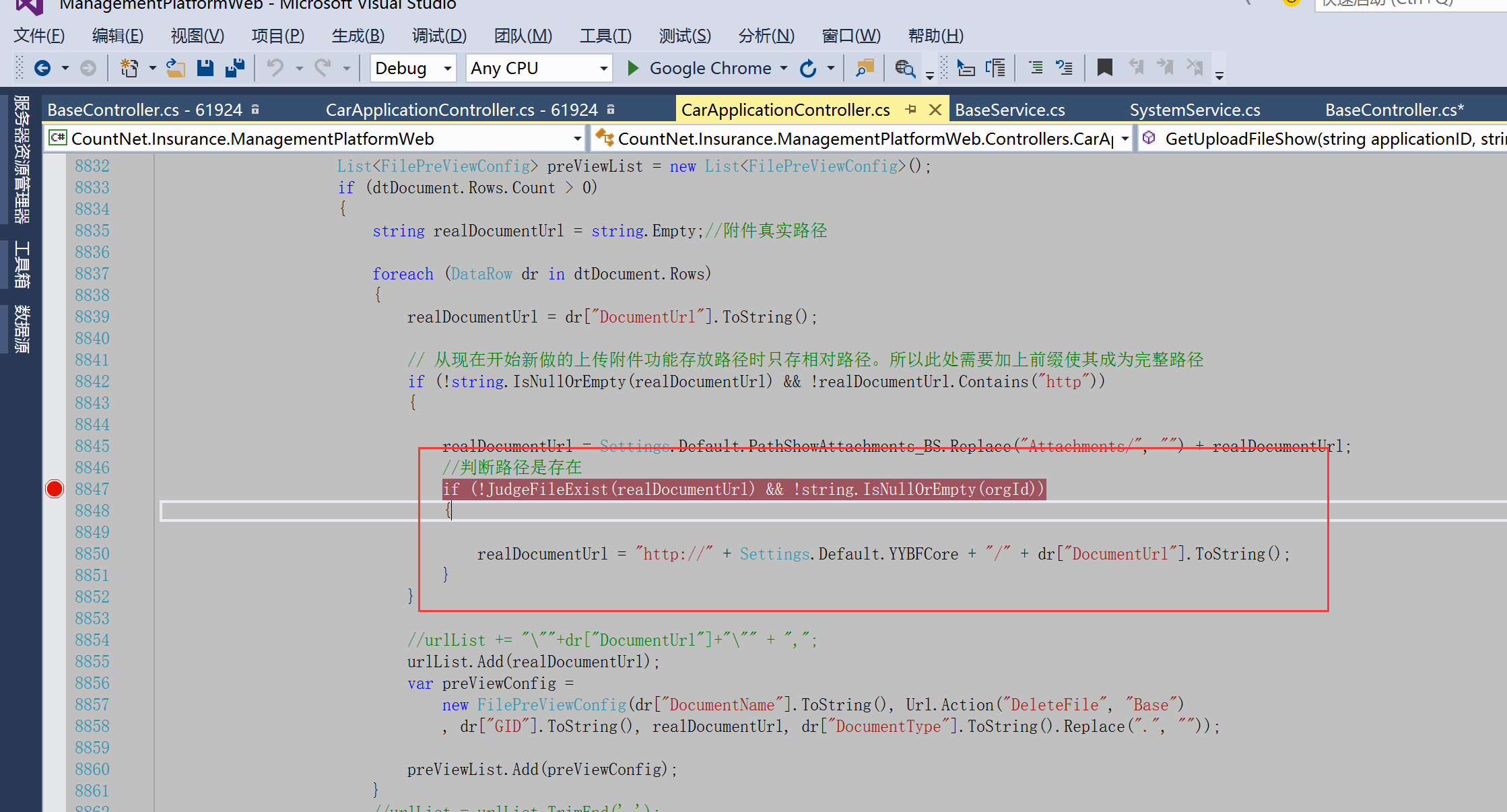This screenshot has width=1507, height=812.
Task: Click the Save All icon
Action: tap(234, 68)
